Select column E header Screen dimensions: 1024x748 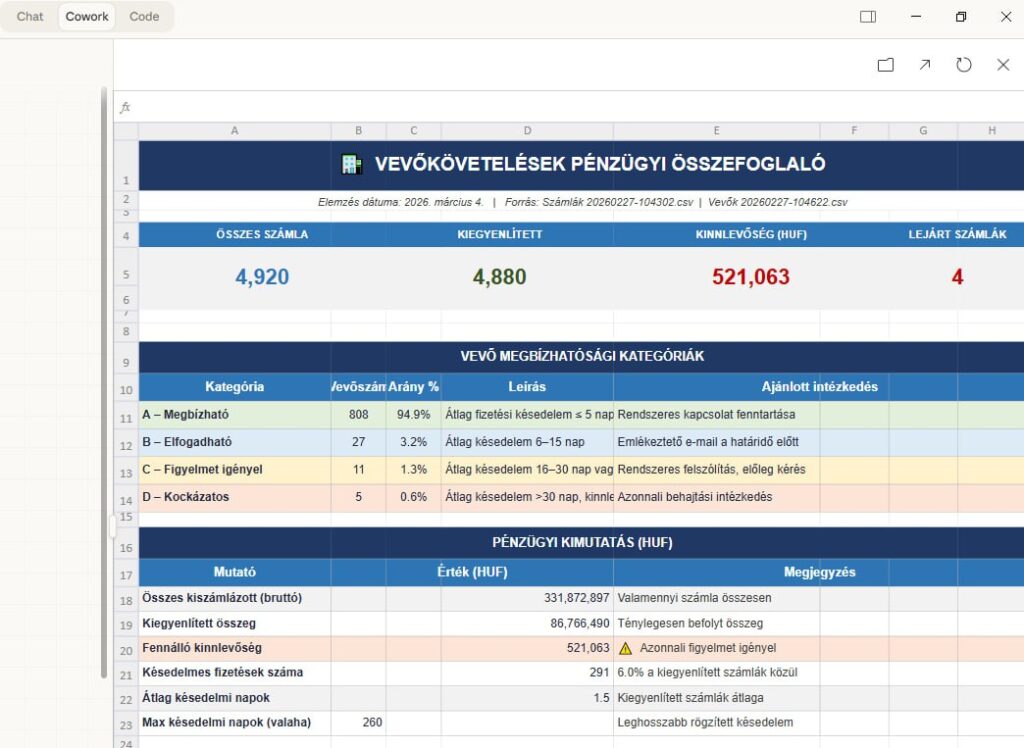pyautogui.click(x=716, y=131)
